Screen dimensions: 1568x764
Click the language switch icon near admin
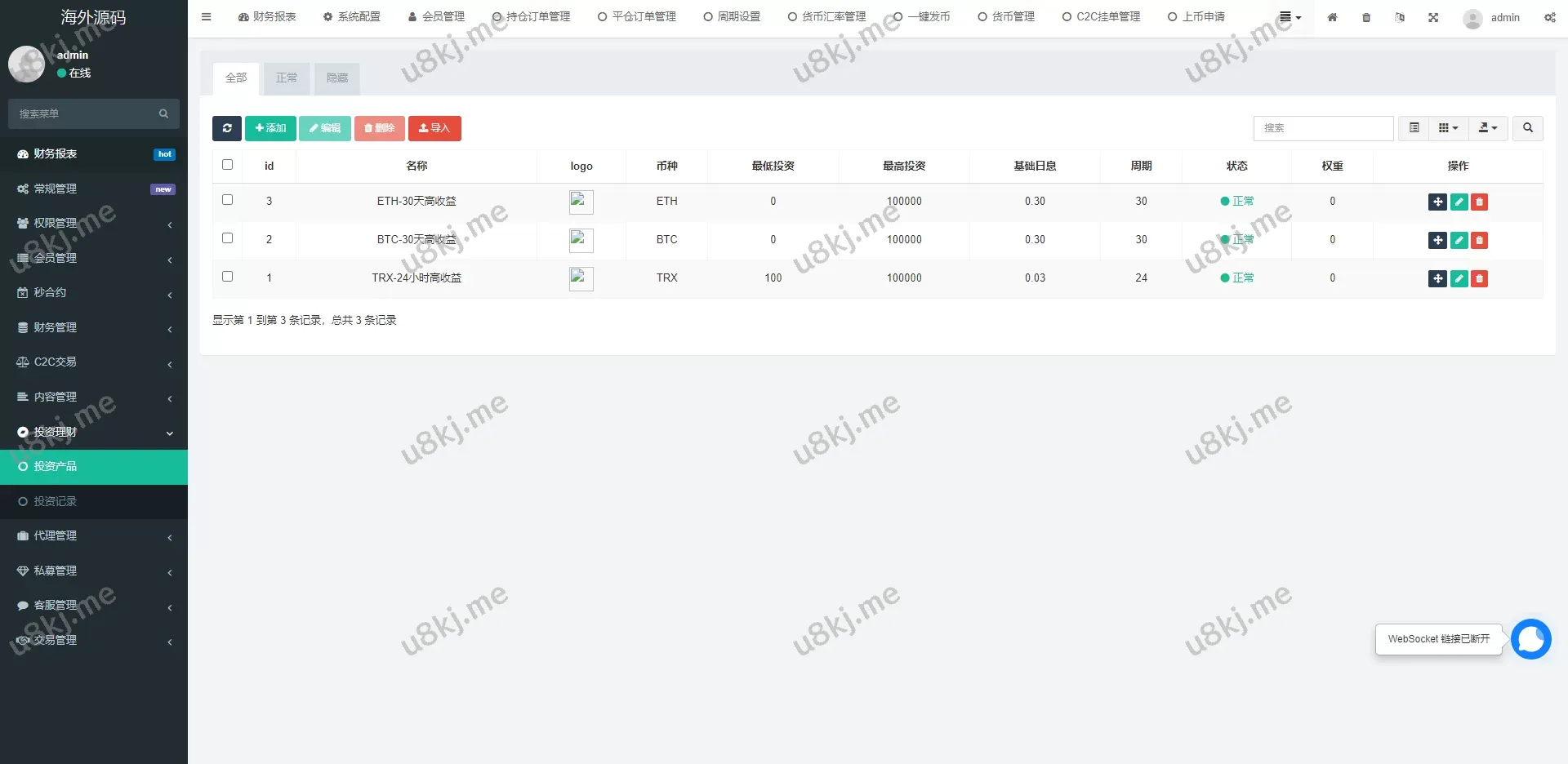1400,17
